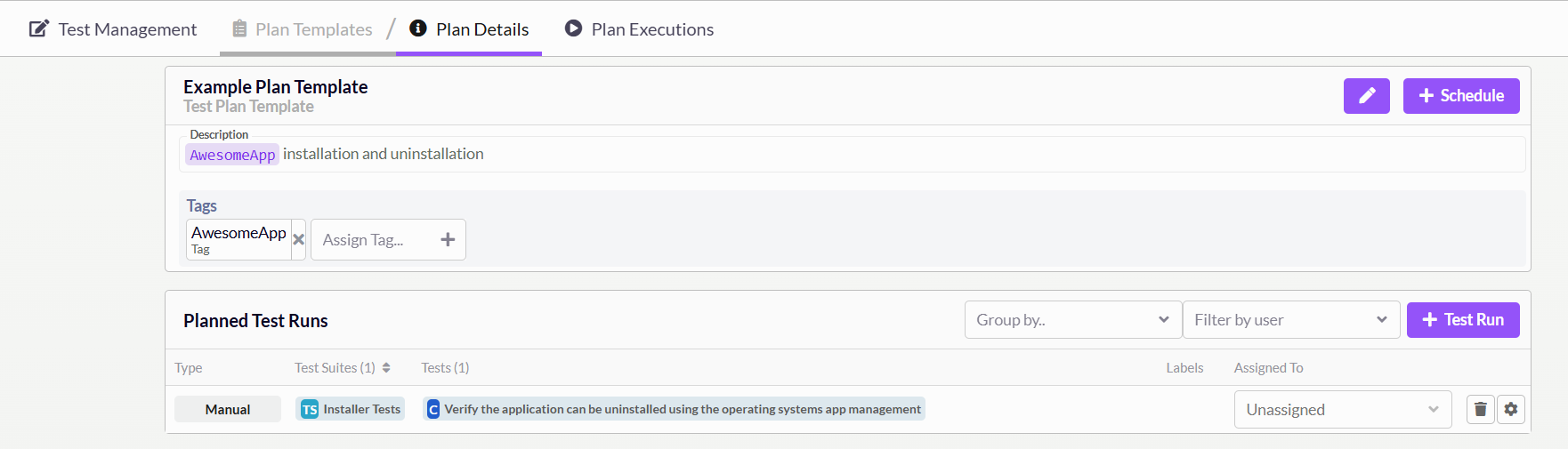Remove the AwesomeApp tag with X icon
The width and height of the screenshot is (1568, 449).
tap(299, 239)
